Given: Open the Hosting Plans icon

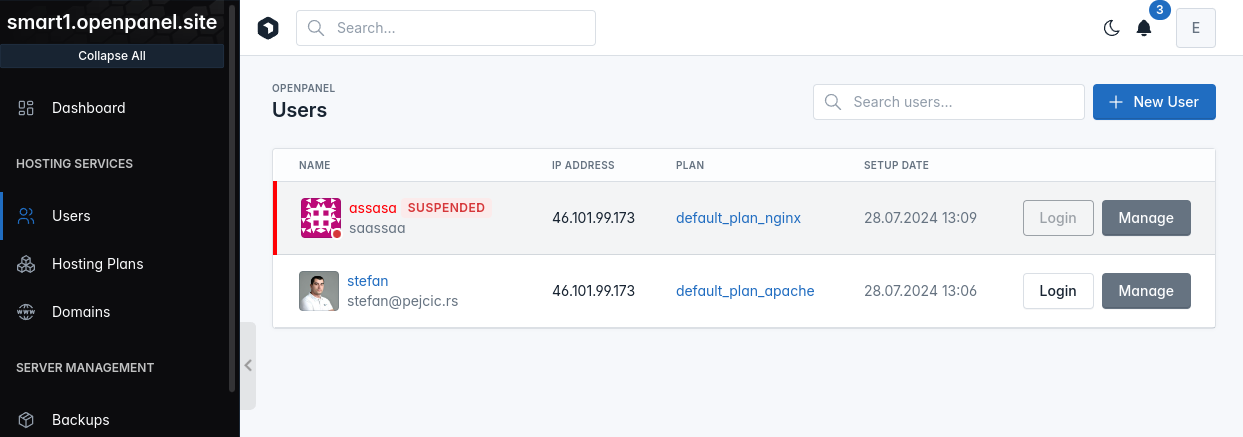Looking at the screenshot, I should 27,264.
